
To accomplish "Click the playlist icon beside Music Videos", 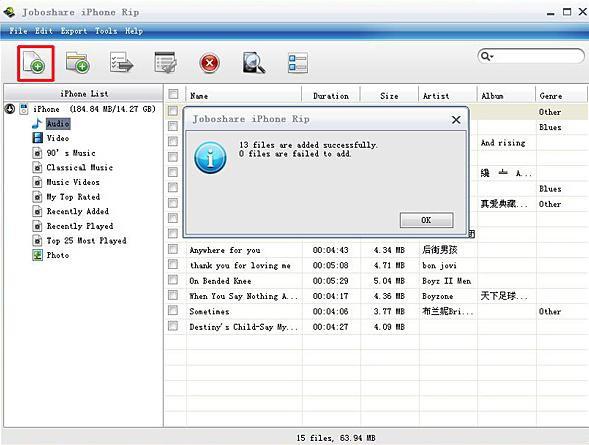I will pyautogui.click(x=37, y=182).
